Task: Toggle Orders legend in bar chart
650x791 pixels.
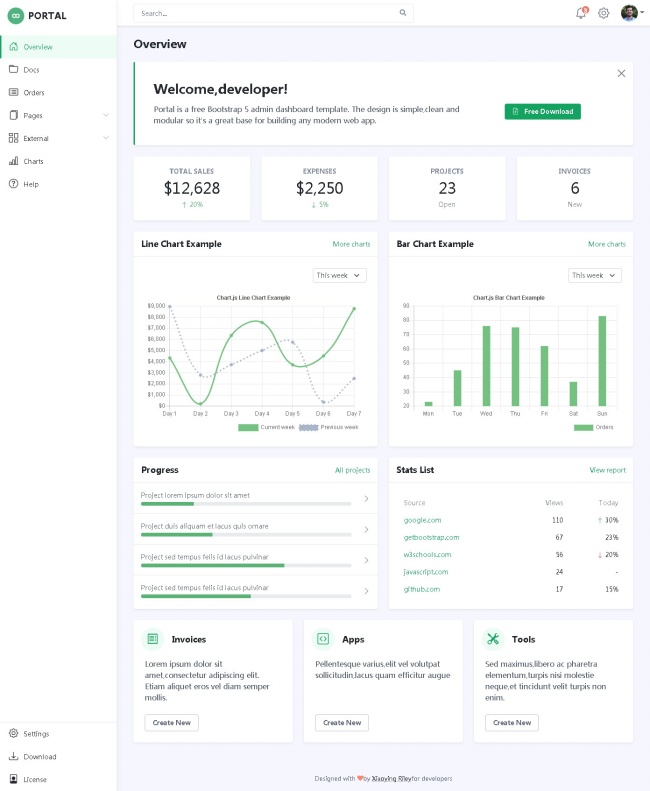Action: (594, 427)
